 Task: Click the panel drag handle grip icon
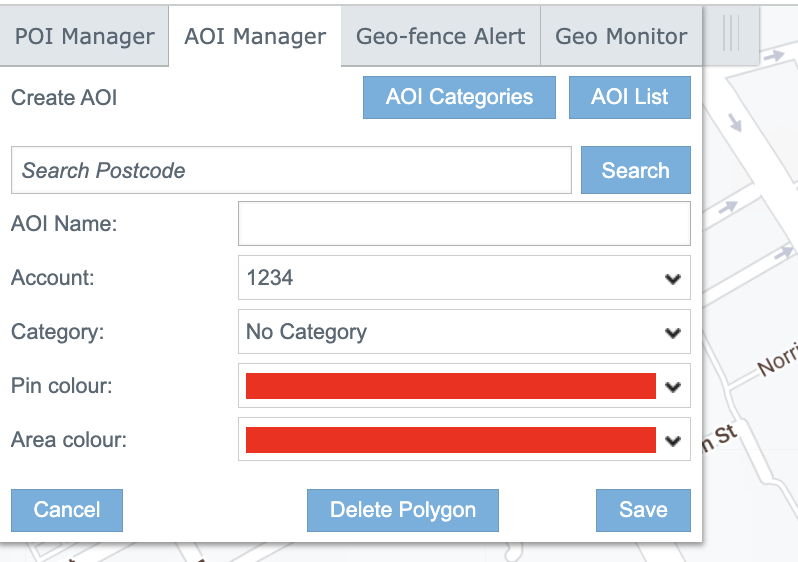pos(730,34)
